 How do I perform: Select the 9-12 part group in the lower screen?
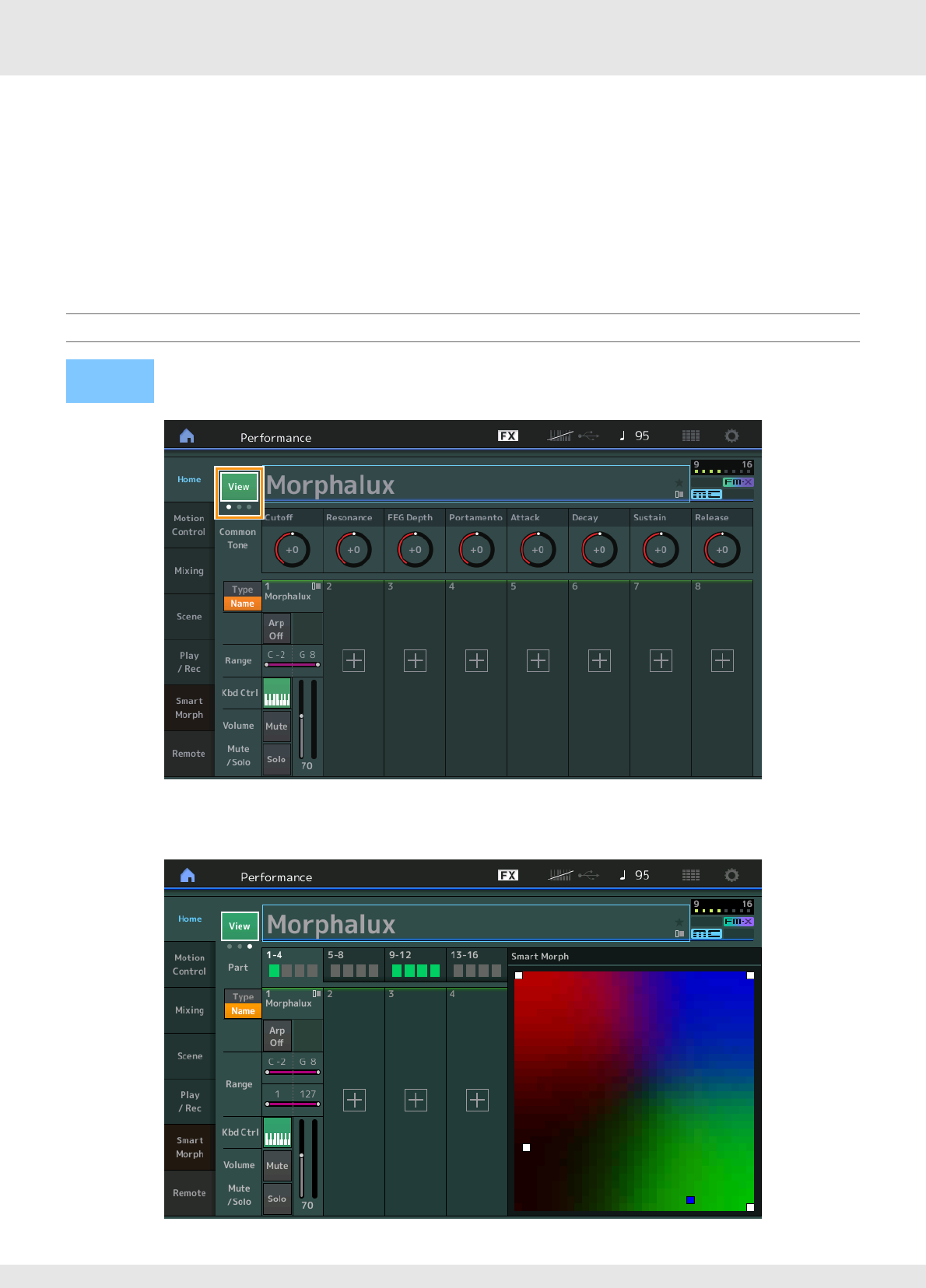[416, 964]
